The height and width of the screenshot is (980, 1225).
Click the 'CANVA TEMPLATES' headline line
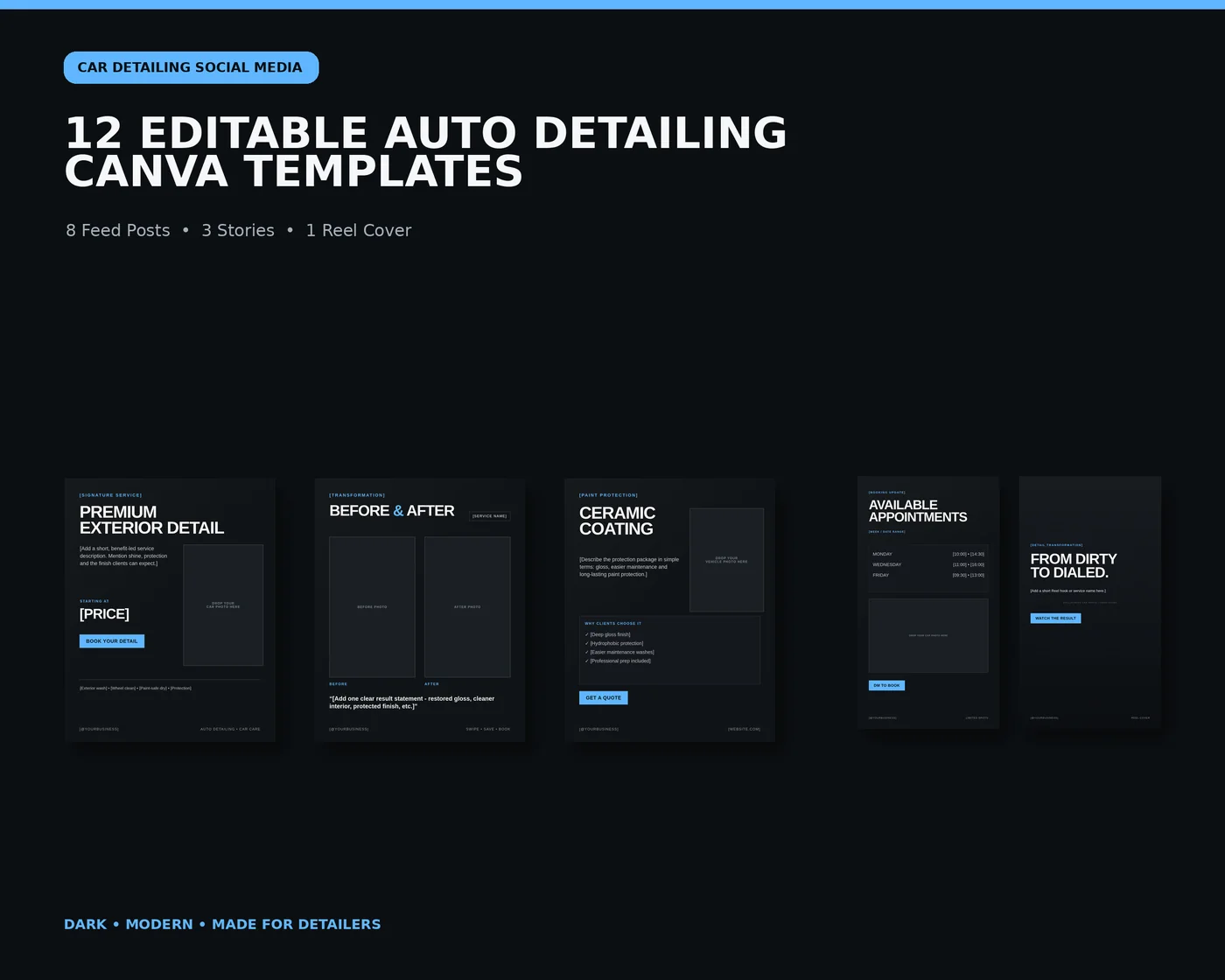294,171
